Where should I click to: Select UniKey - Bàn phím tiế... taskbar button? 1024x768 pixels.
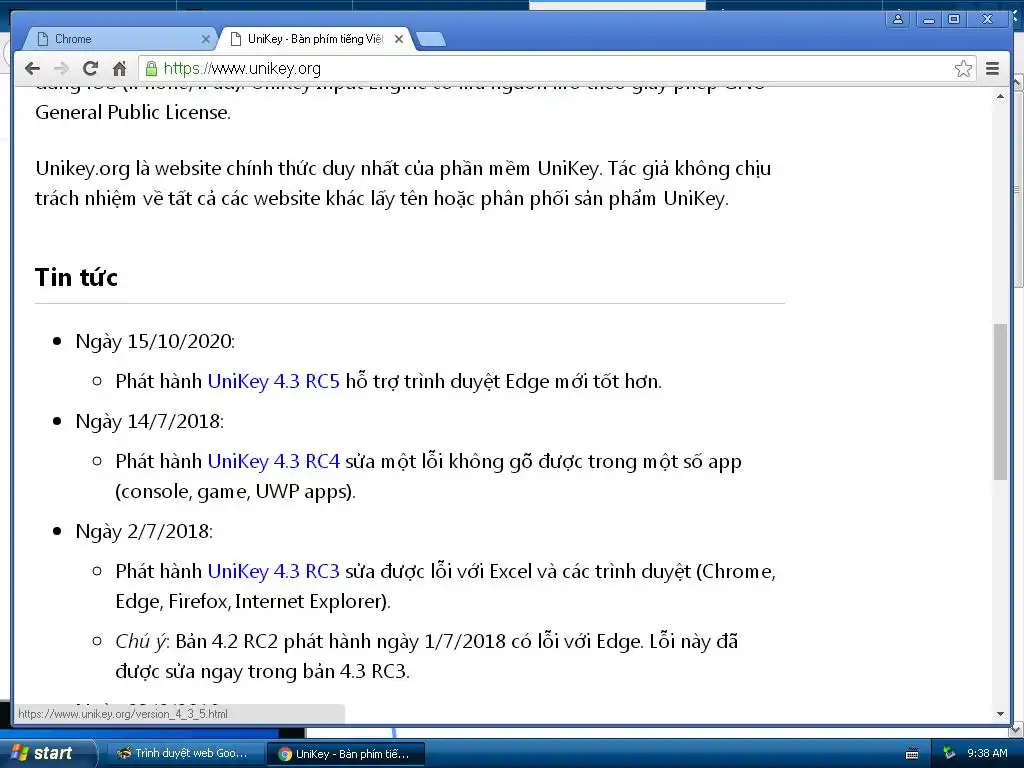(346, 754)
